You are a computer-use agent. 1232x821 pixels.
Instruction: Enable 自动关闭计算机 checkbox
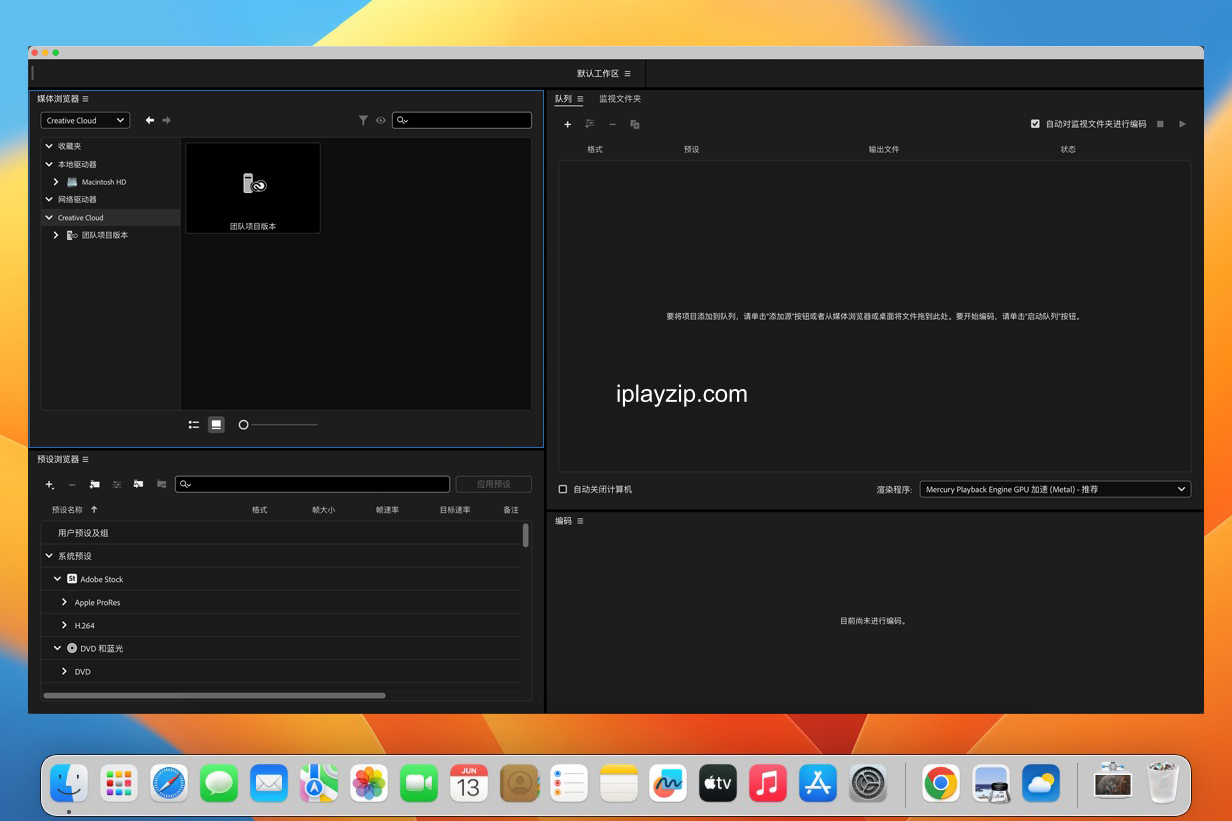click(562, 489)
